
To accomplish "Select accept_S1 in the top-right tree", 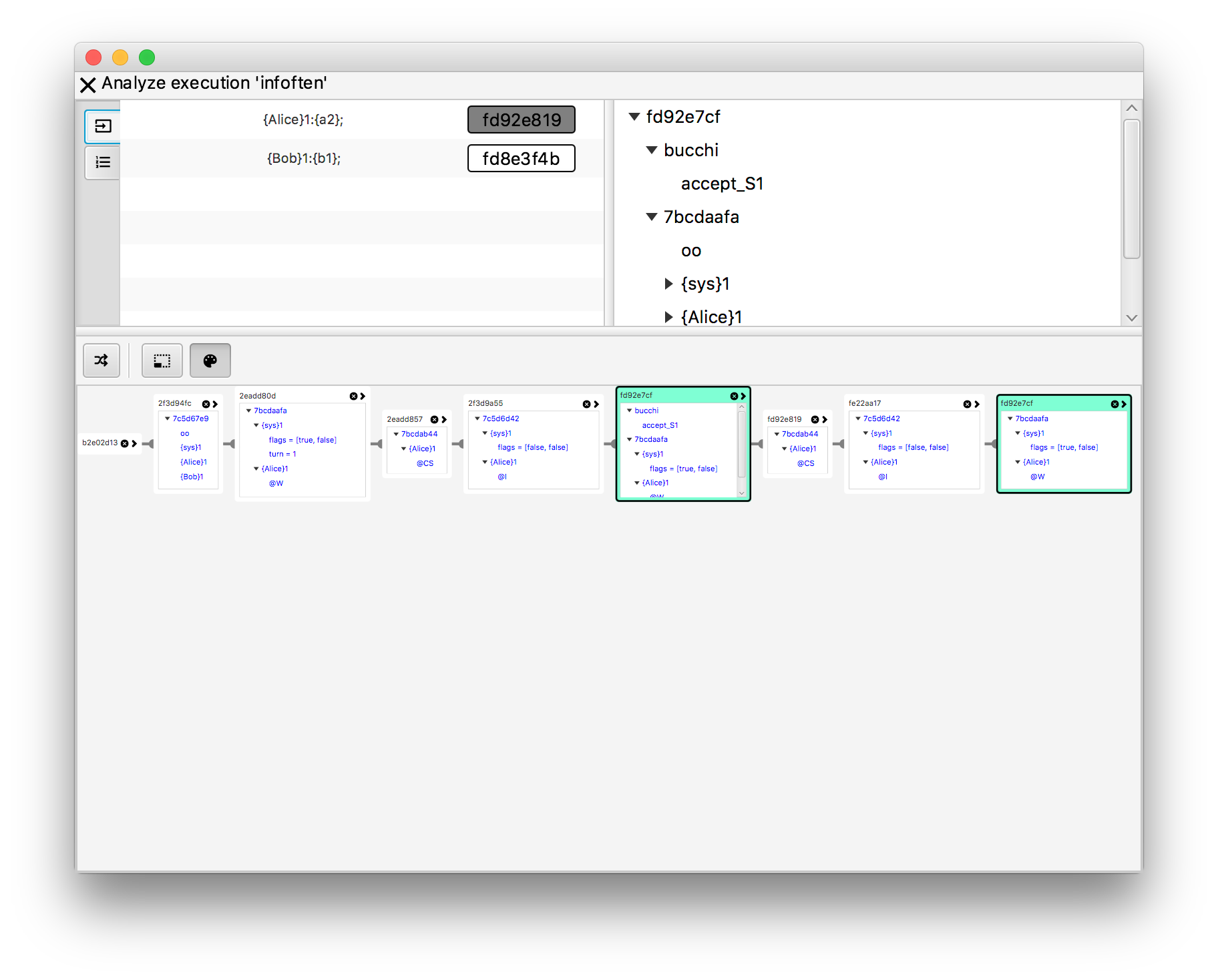I will [722, 184].
